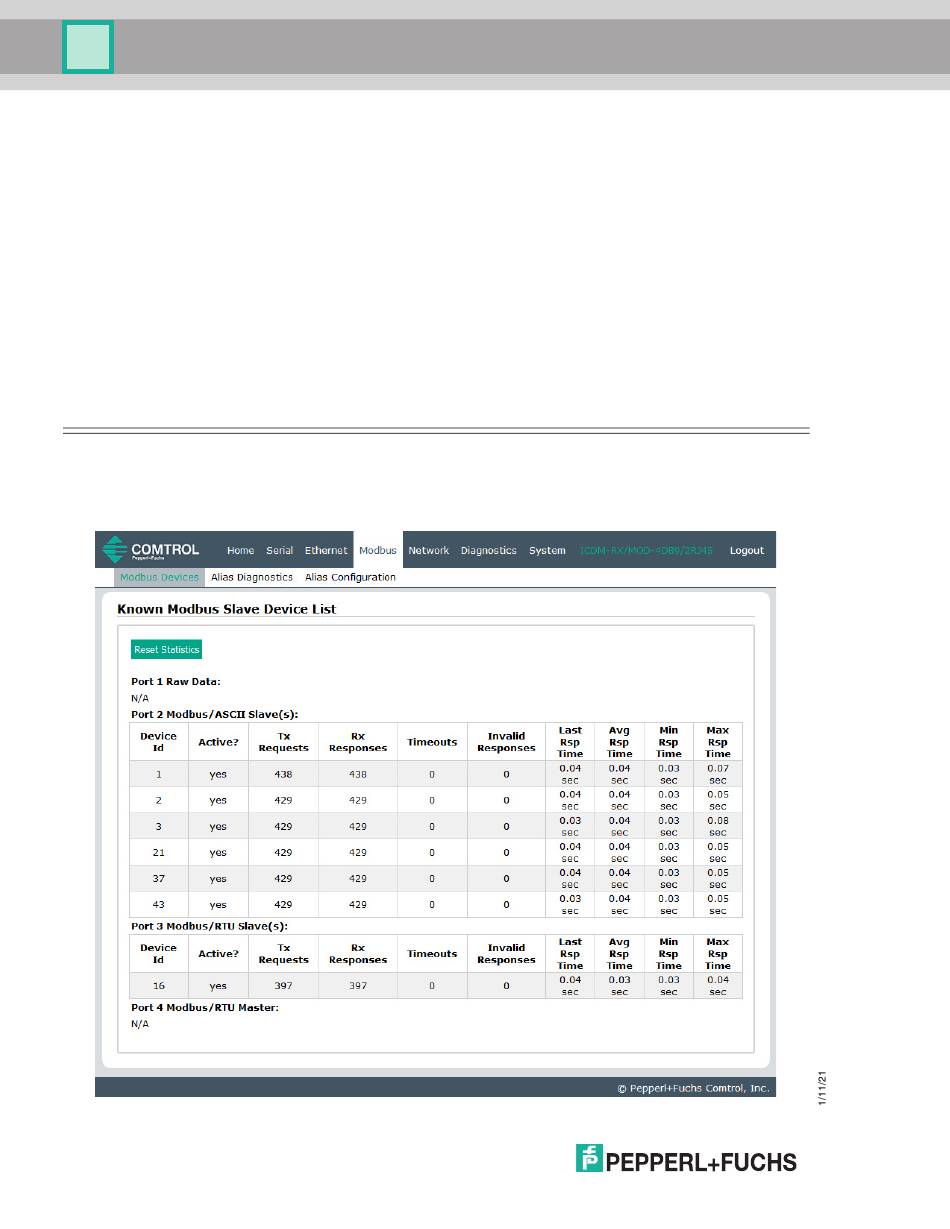Select Device Id 16 cell in Port 3 table
This screenshot has width=950, height=1229.
coord(159,985)
